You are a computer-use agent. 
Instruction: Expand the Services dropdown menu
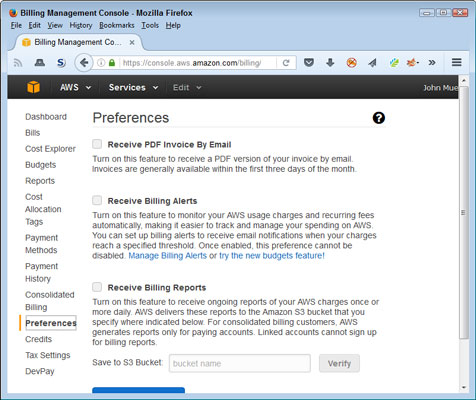click(x=133, y=87)
